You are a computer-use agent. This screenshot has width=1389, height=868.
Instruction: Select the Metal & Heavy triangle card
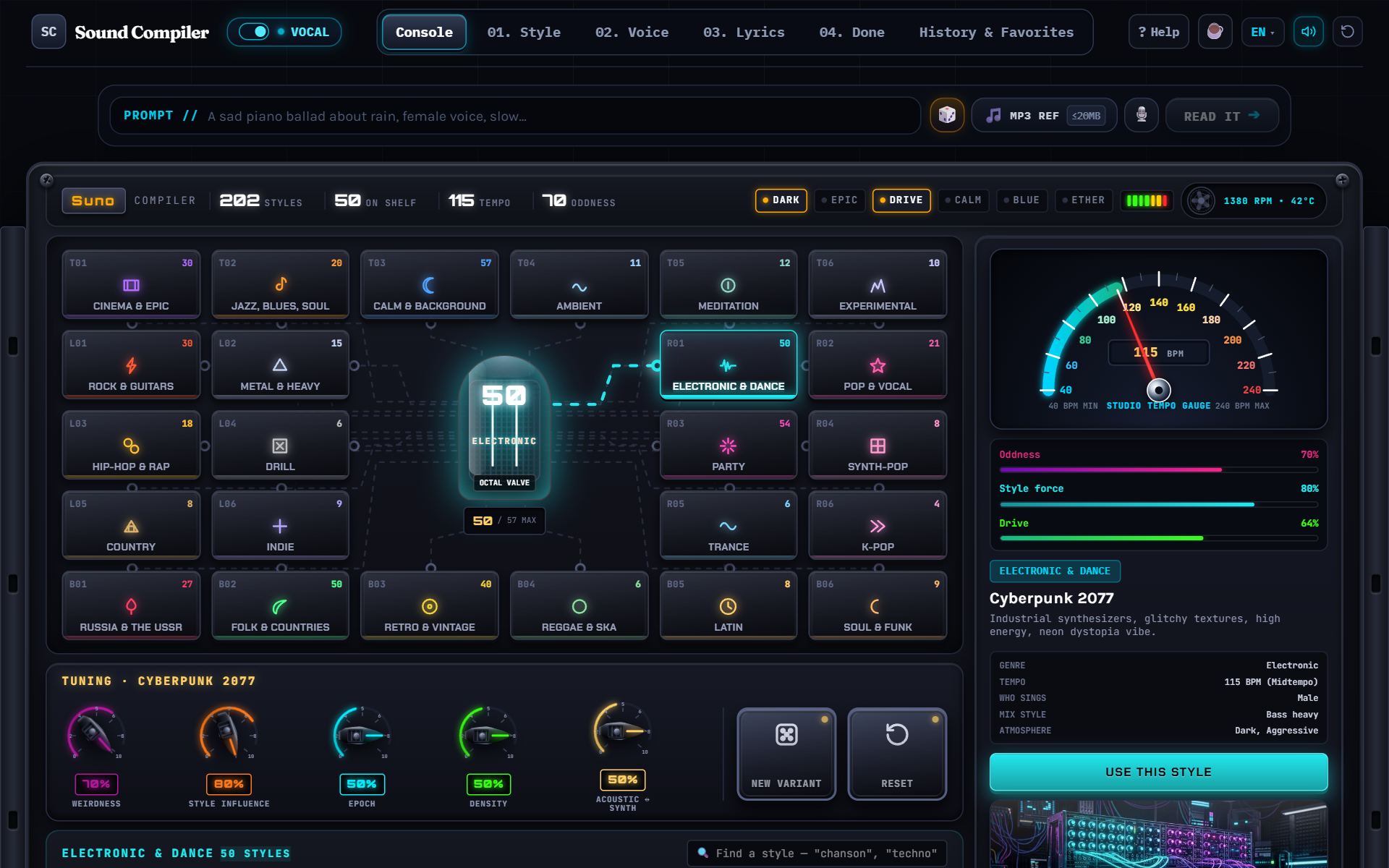(x=280, y=365)
